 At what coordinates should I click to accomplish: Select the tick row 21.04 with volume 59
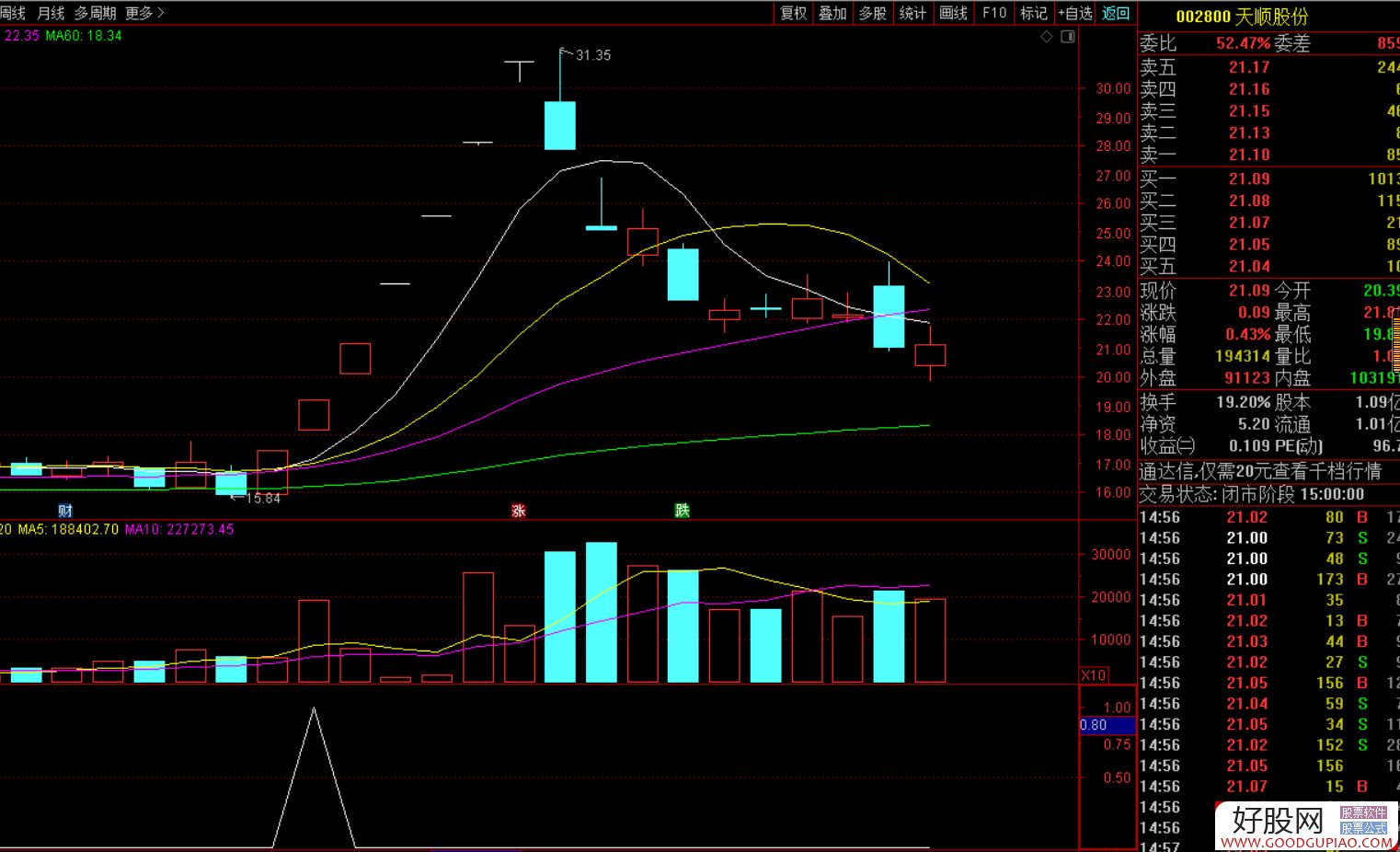1268,704
